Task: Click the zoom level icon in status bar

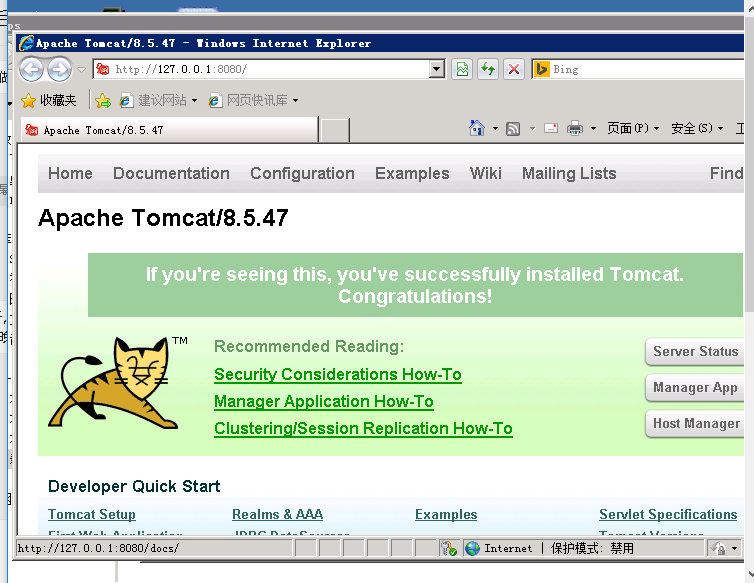Action: (x=719, y=548)
